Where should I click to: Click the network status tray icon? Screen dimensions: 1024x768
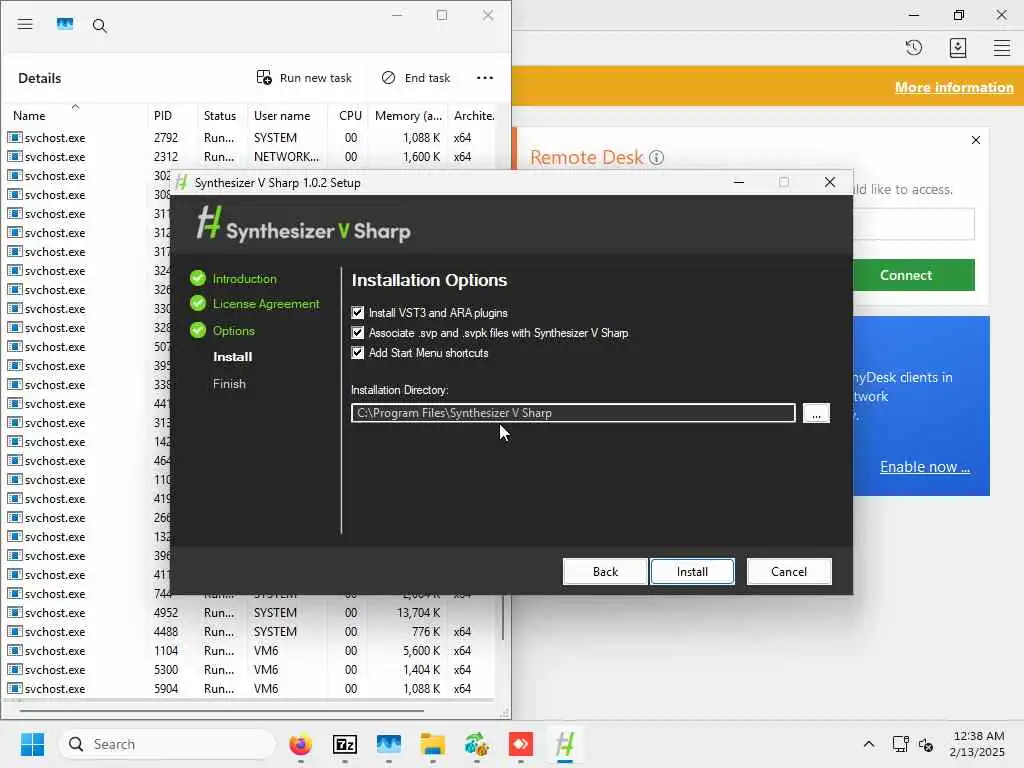point(900,744)
